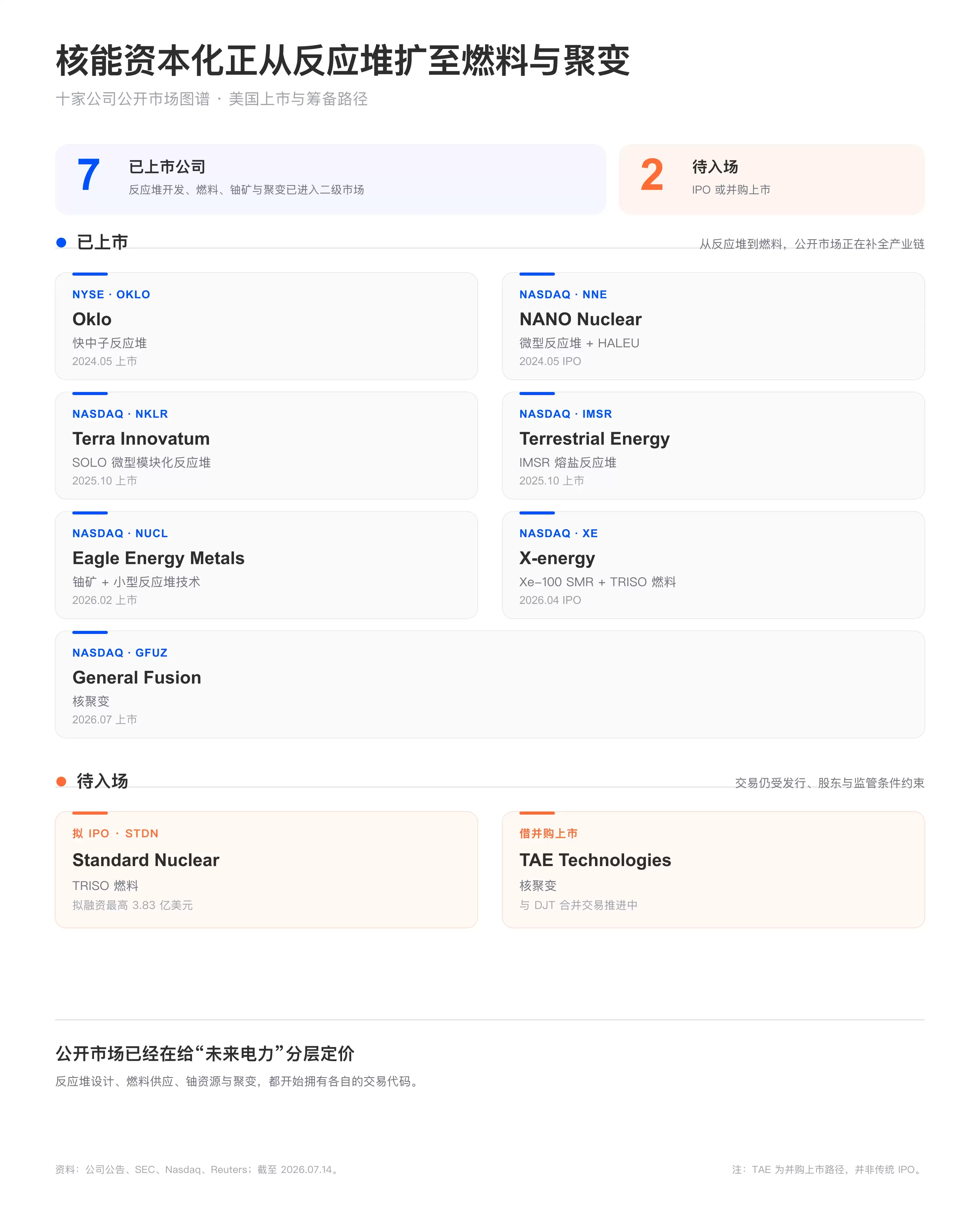This screenshot has height=1225, width=980.
Task: Click the 2026.07 上市 date
Action: pyautogui.click(x=104, y=719)
